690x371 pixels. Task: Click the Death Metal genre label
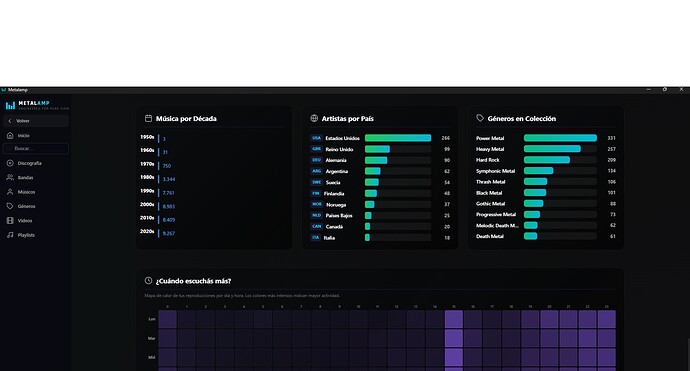490,237
